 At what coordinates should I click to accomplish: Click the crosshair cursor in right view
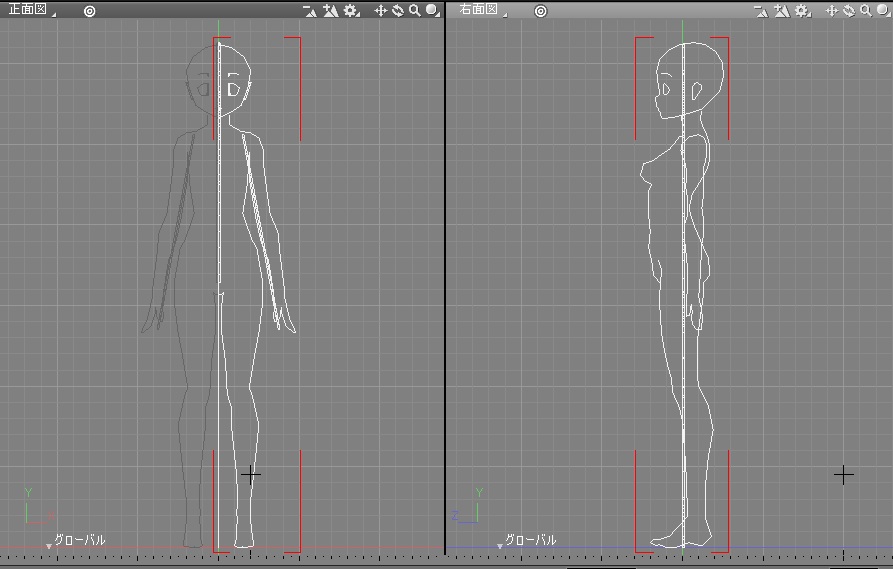[844, 474]
